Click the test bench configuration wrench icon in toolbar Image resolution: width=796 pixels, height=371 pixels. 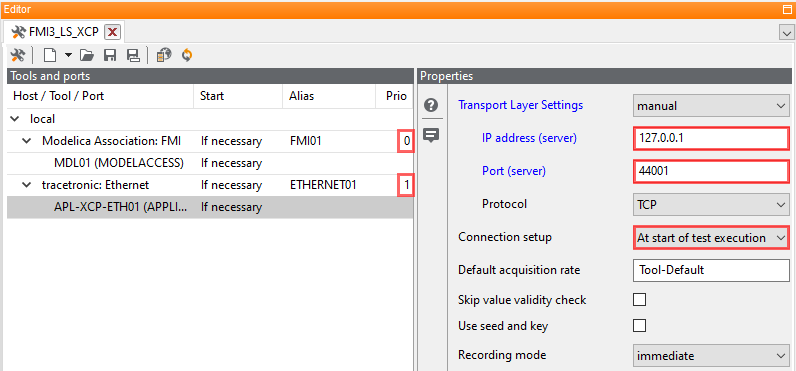[x=18, y=55]
